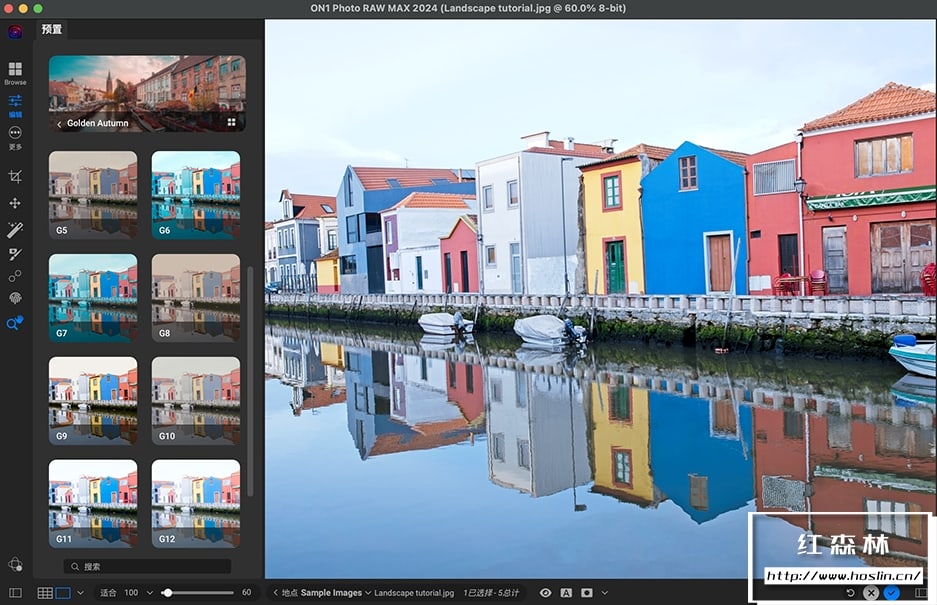
Task: Select the magic wand masking tool
Action: (x=15, y=230)
